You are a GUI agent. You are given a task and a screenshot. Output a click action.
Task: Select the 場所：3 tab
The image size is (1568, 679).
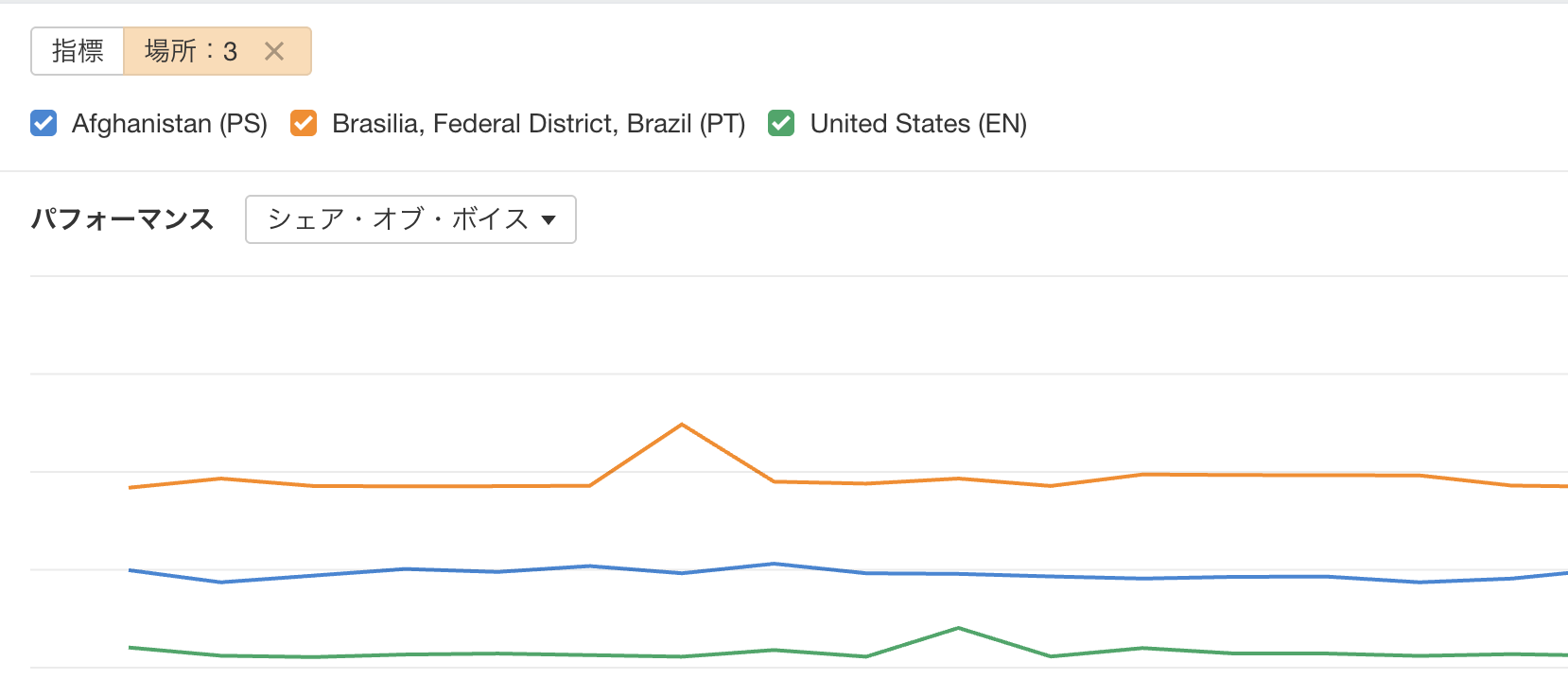point(191,51)
